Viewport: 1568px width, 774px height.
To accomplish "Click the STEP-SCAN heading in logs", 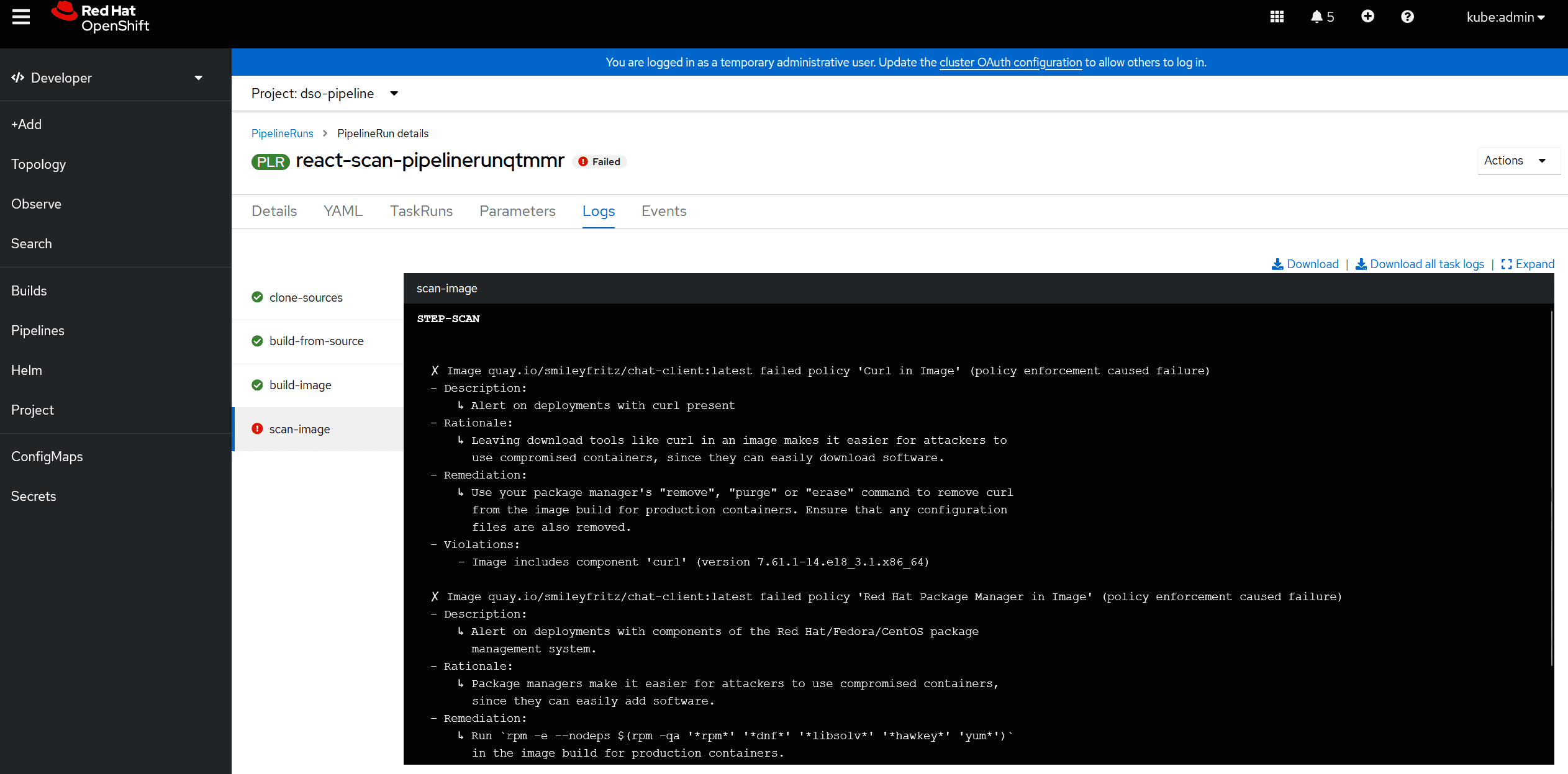I will [448, 319].
